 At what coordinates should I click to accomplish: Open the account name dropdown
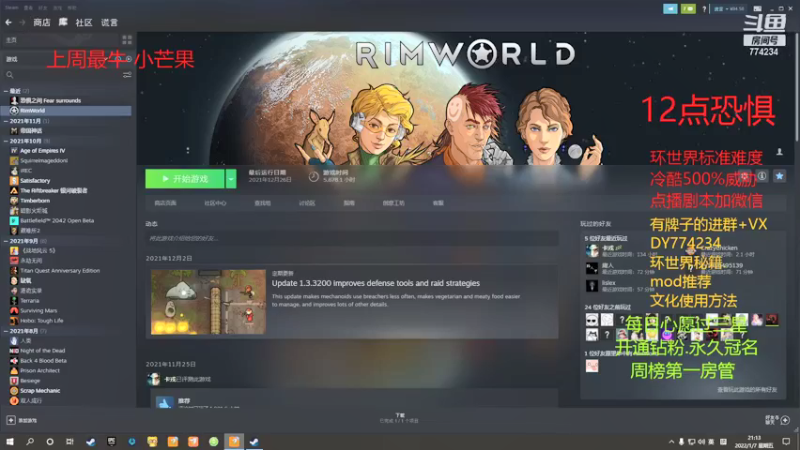tap(729, 9)
